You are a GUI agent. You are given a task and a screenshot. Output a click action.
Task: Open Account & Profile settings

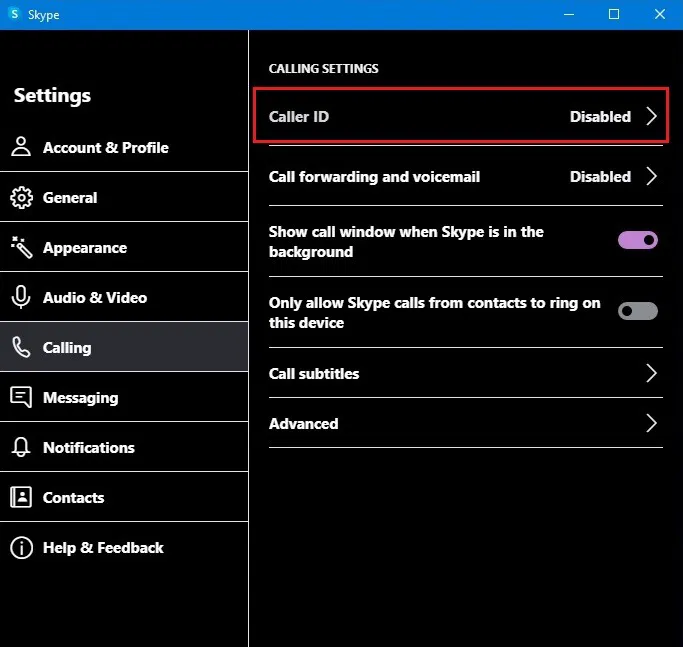(x=124, y=147)
